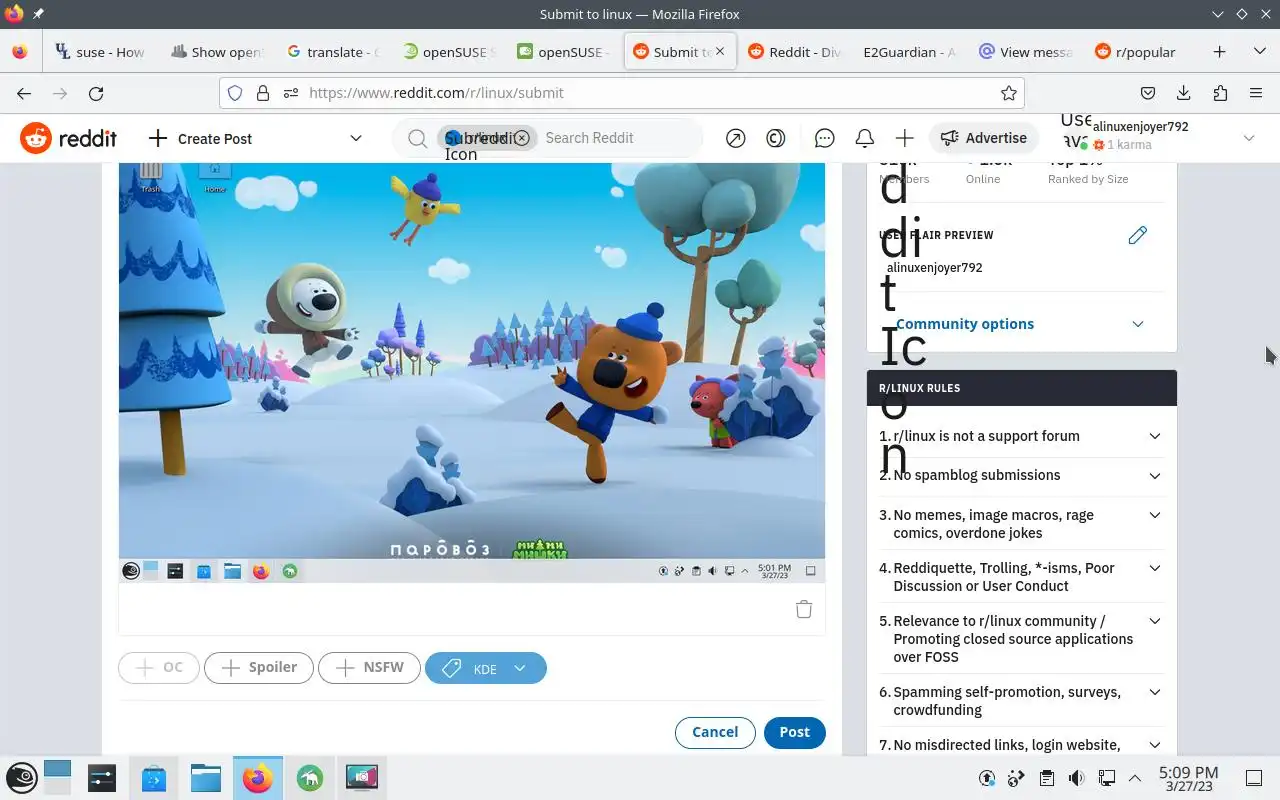
Task: Switch to the View message tab
Action: click(1027, 52)
